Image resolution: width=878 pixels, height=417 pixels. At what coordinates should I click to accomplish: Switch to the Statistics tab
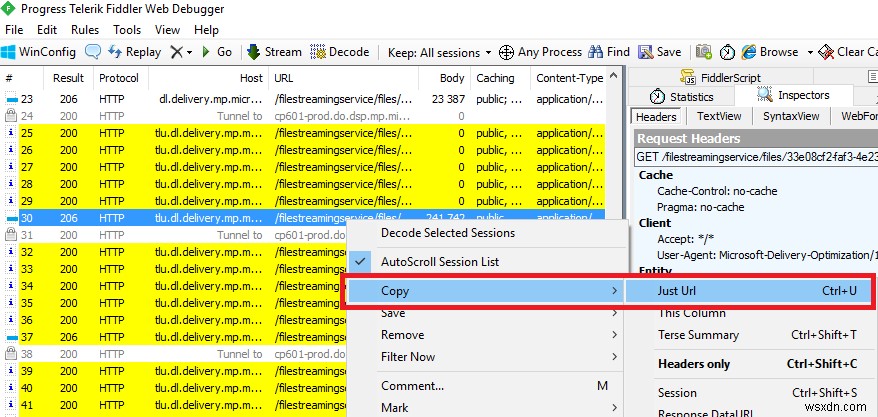click(x=681, y=96)
